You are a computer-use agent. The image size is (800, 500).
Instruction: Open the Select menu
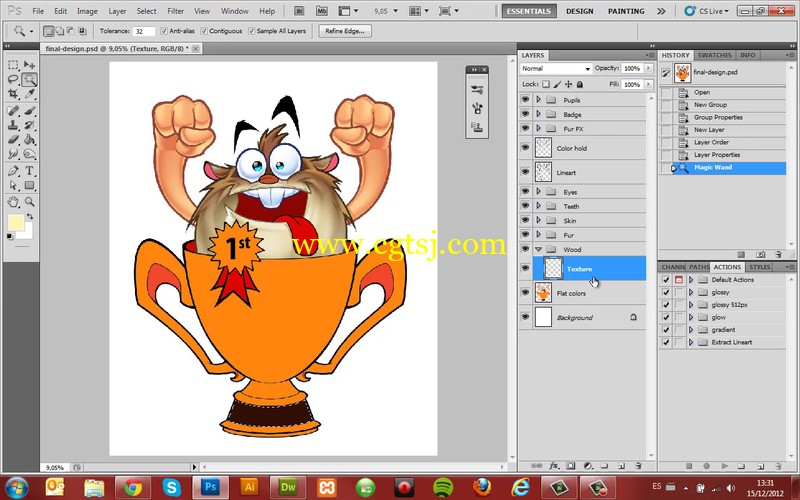pyautogui.click(x=146, y=11)
